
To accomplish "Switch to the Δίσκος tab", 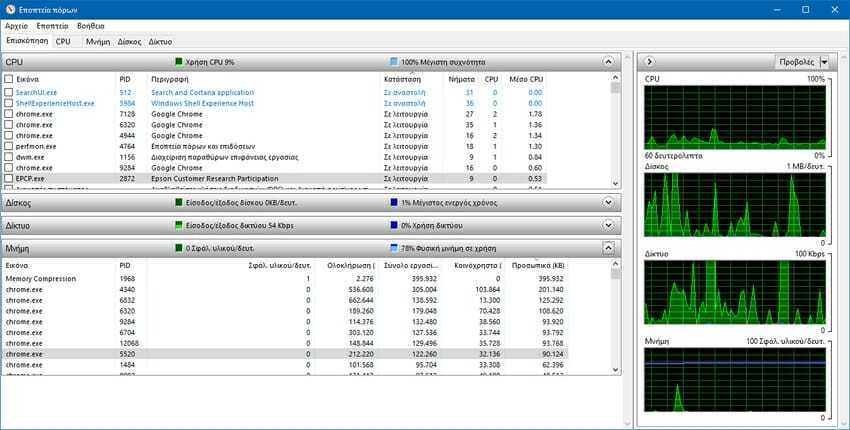I will [130, 42].
